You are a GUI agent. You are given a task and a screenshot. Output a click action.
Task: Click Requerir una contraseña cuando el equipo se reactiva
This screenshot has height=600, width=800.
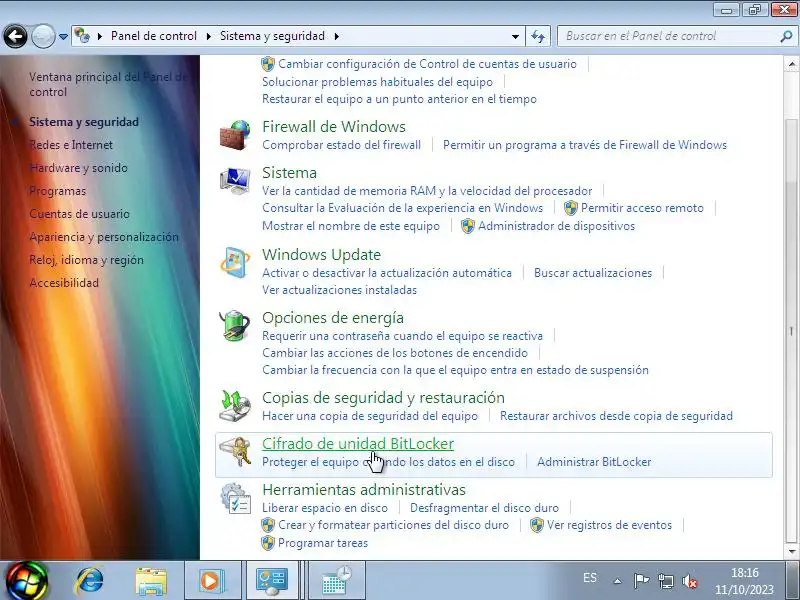point(403,336)
